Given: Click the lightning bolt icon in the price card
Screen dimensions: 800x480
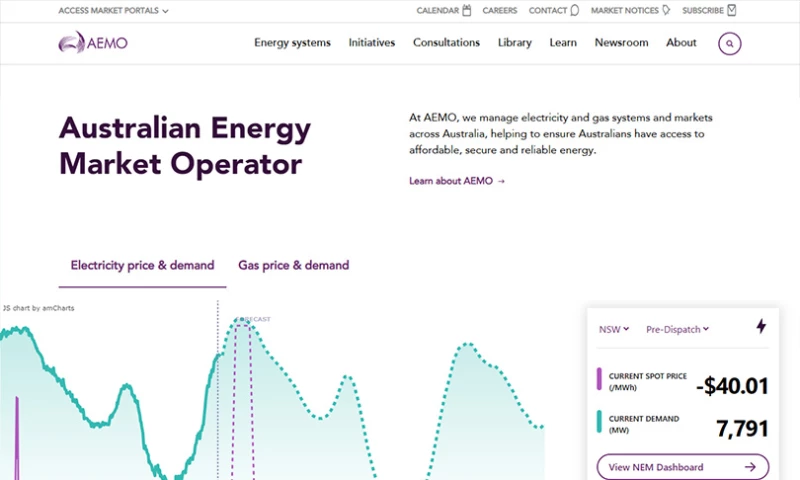Looking at the screenshot, I should tap(761, 326).
